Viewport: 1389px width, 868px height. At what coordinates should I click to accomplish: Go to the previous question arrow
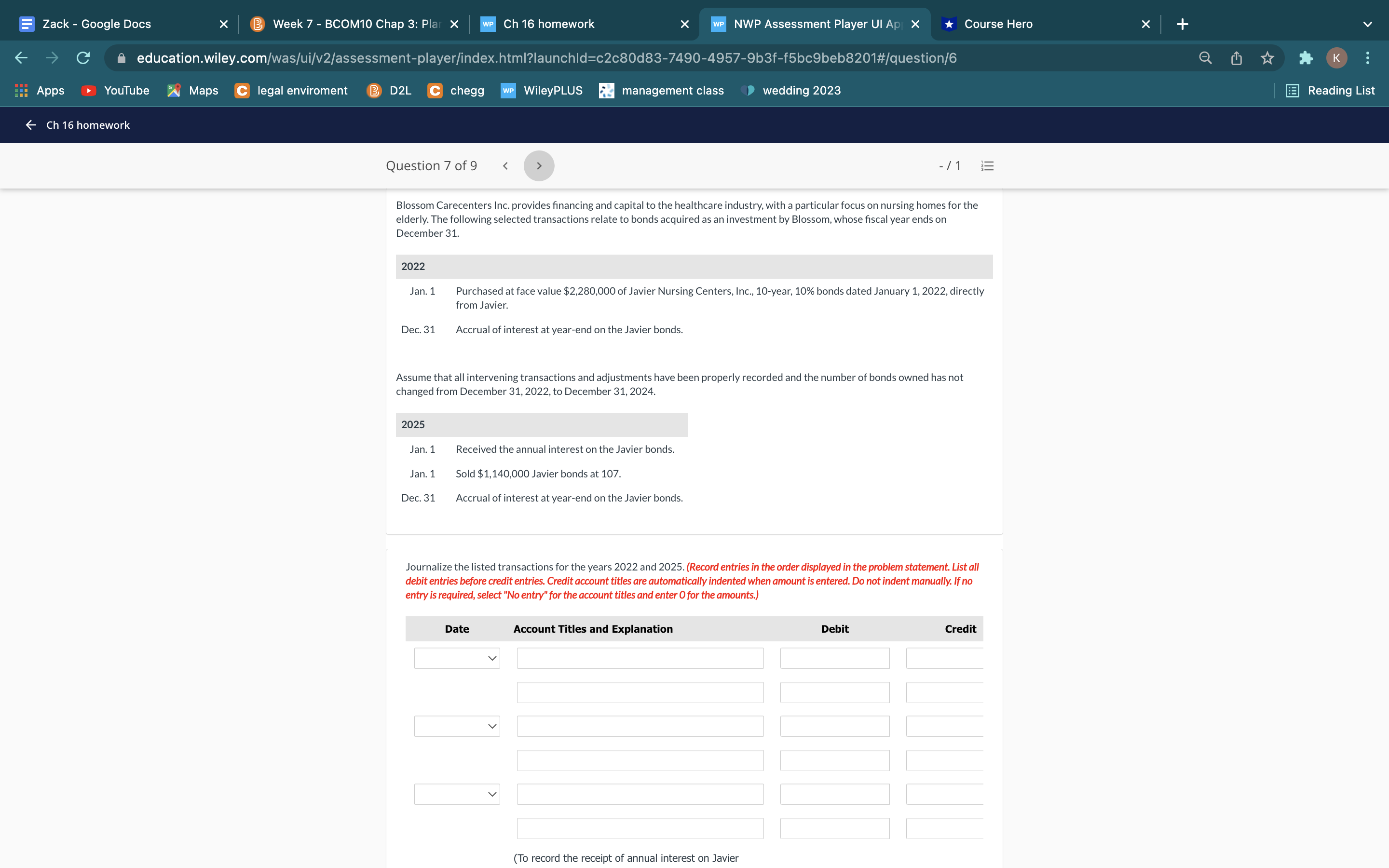tap(505, 166)
